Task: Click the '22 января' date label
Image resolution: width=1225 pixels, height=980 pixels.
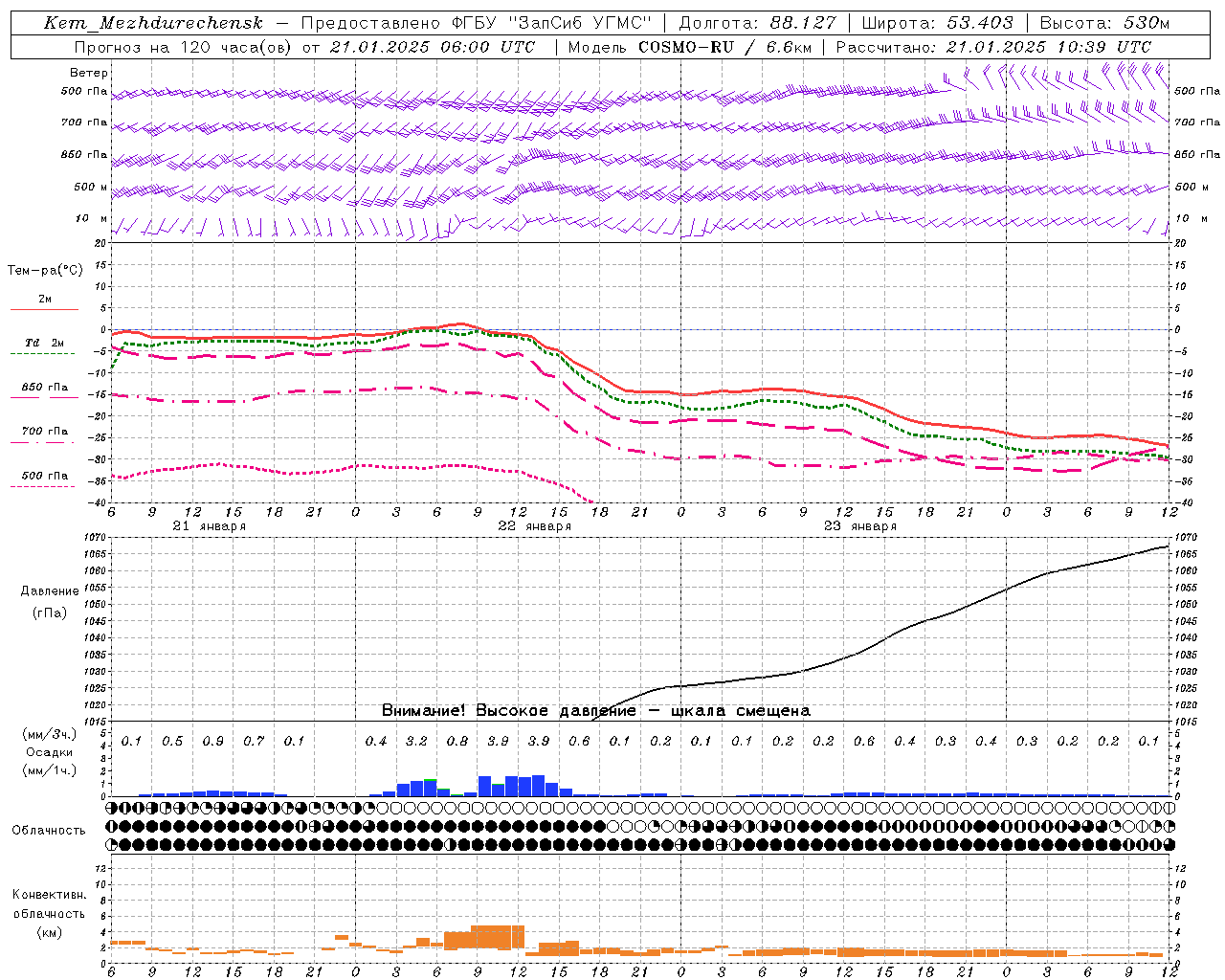Action: 534,526
